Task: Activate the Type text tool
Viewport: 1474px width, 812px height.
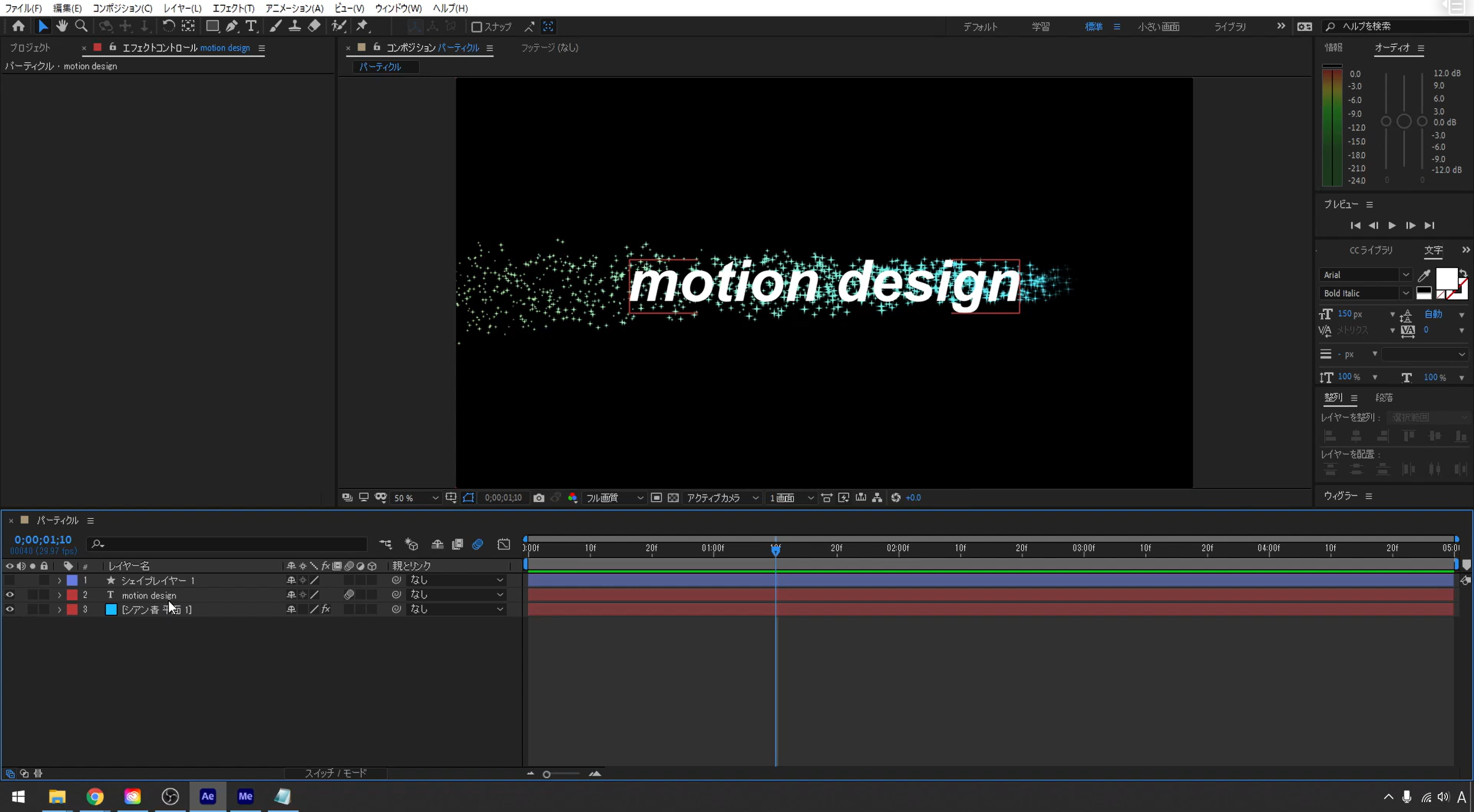Action: point(251,26)
